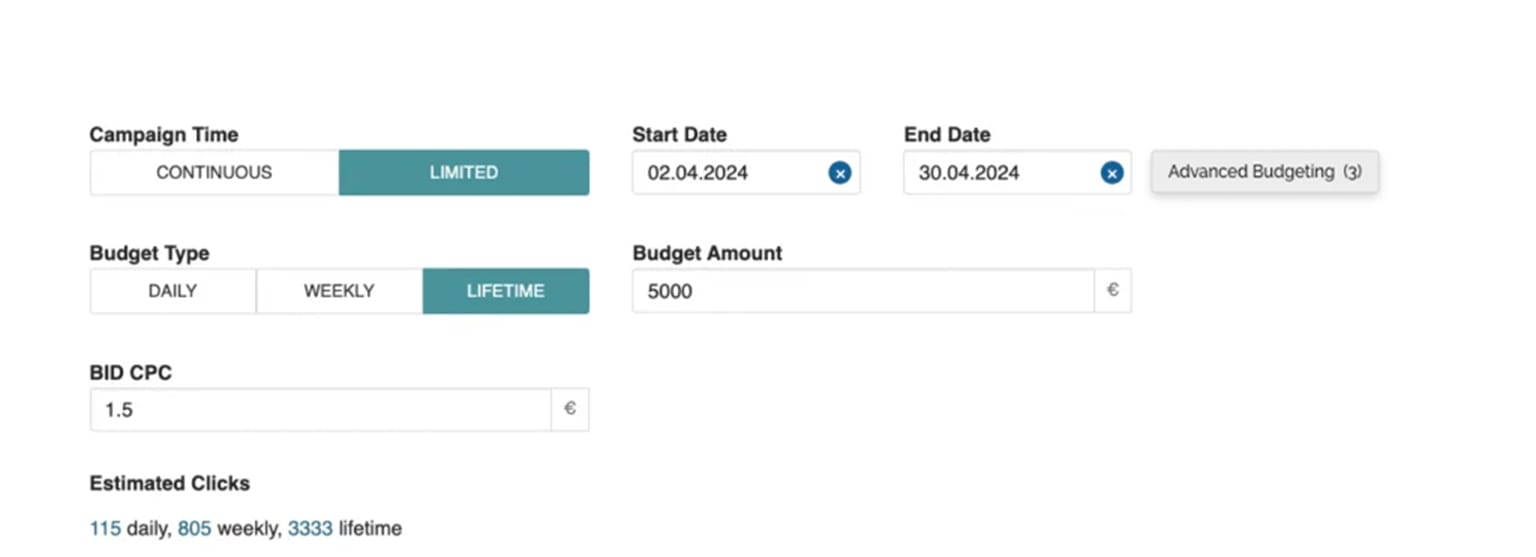The image size is (1536, 557).
Task: Choose the DAILY budget type
Action: click(173, 291)
